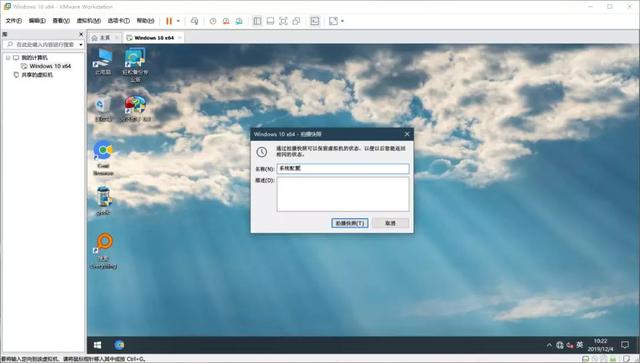Open dropdown arrow beside the pause button

tap(178, 21)
